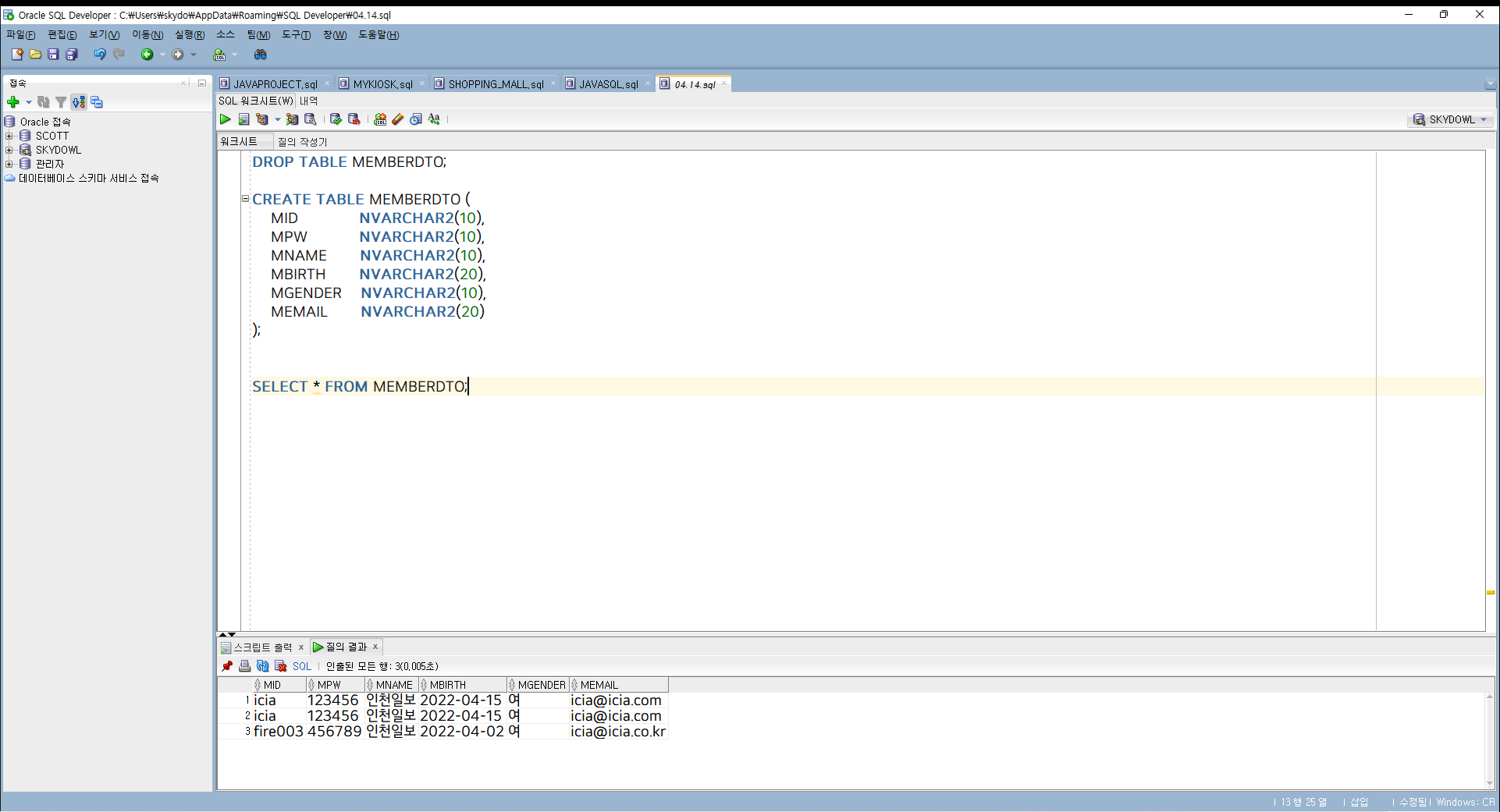1500x812 pixels.
Task: Click the Explain Plan icon
Action: point(262,119)
